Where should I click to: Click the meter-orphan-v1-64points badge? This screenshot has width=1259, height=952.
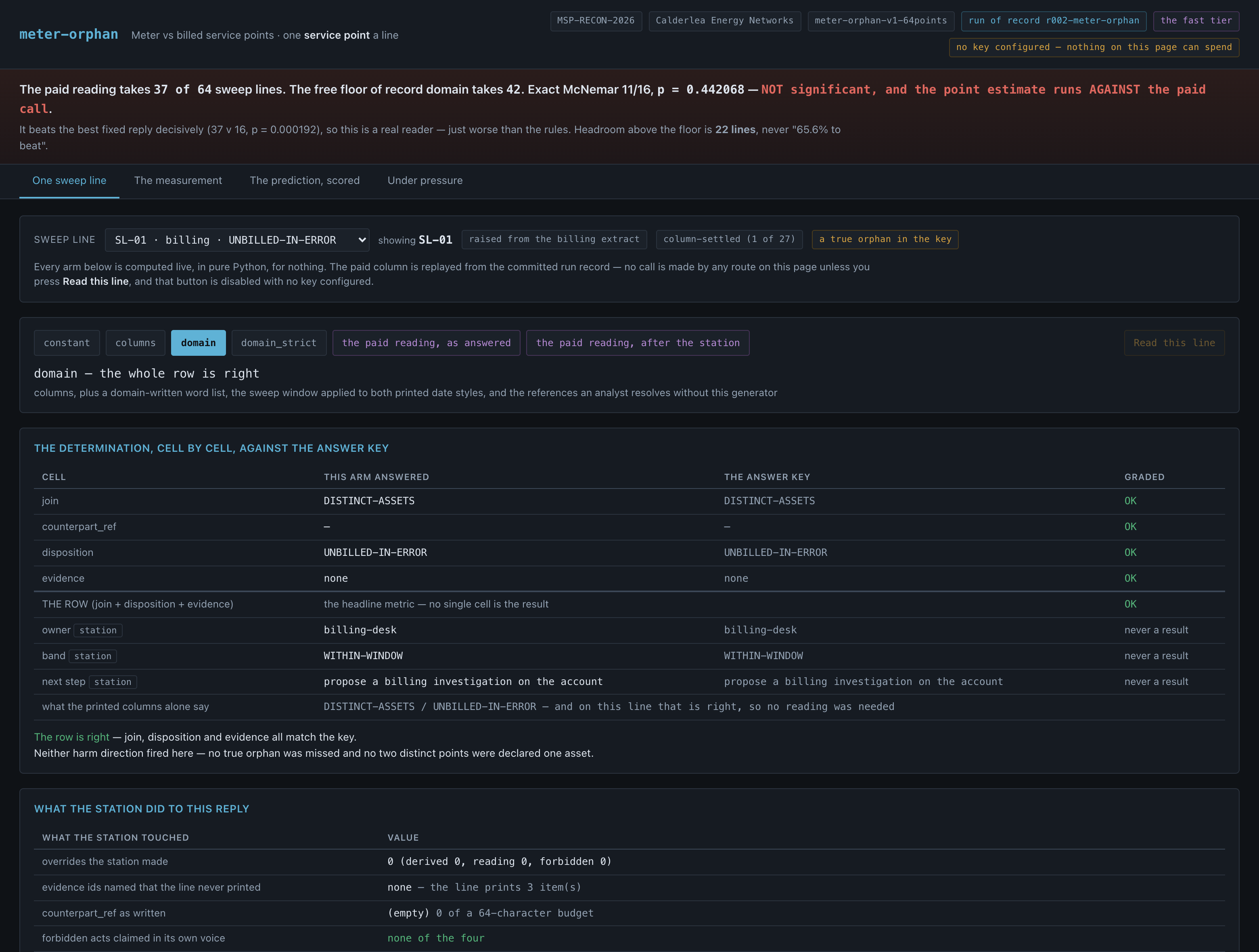coord(881,21)
